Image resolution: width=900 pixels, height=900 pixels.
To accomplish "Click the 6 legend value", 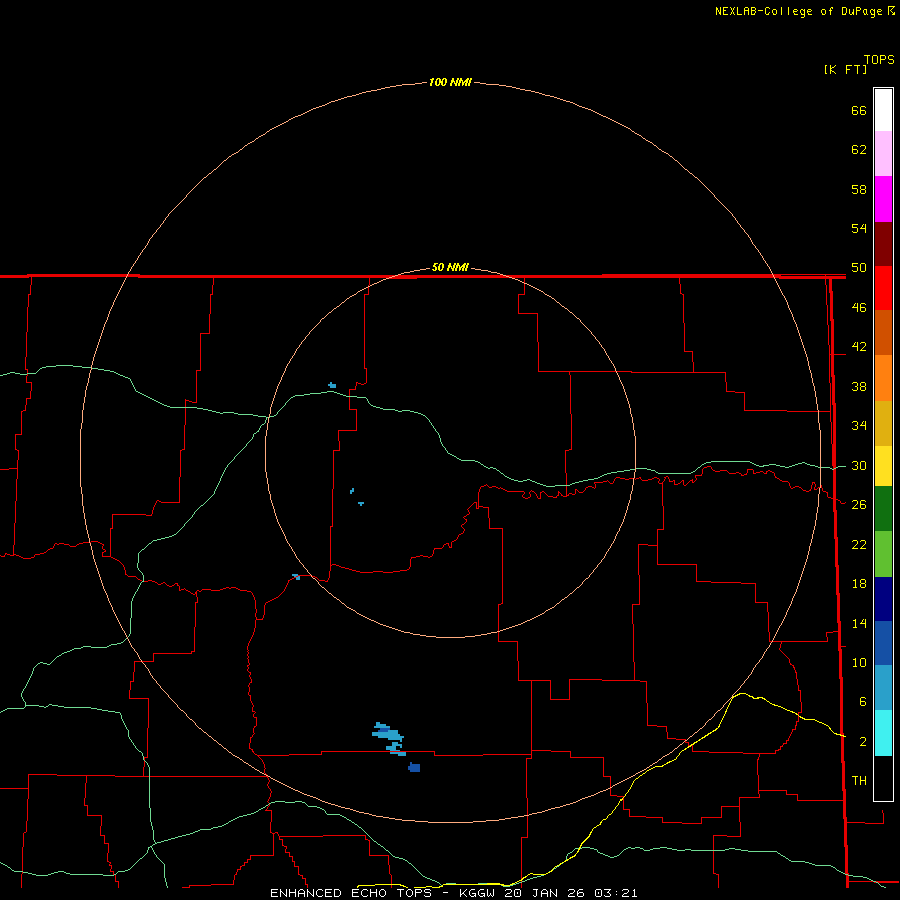I will click(862, 702).
